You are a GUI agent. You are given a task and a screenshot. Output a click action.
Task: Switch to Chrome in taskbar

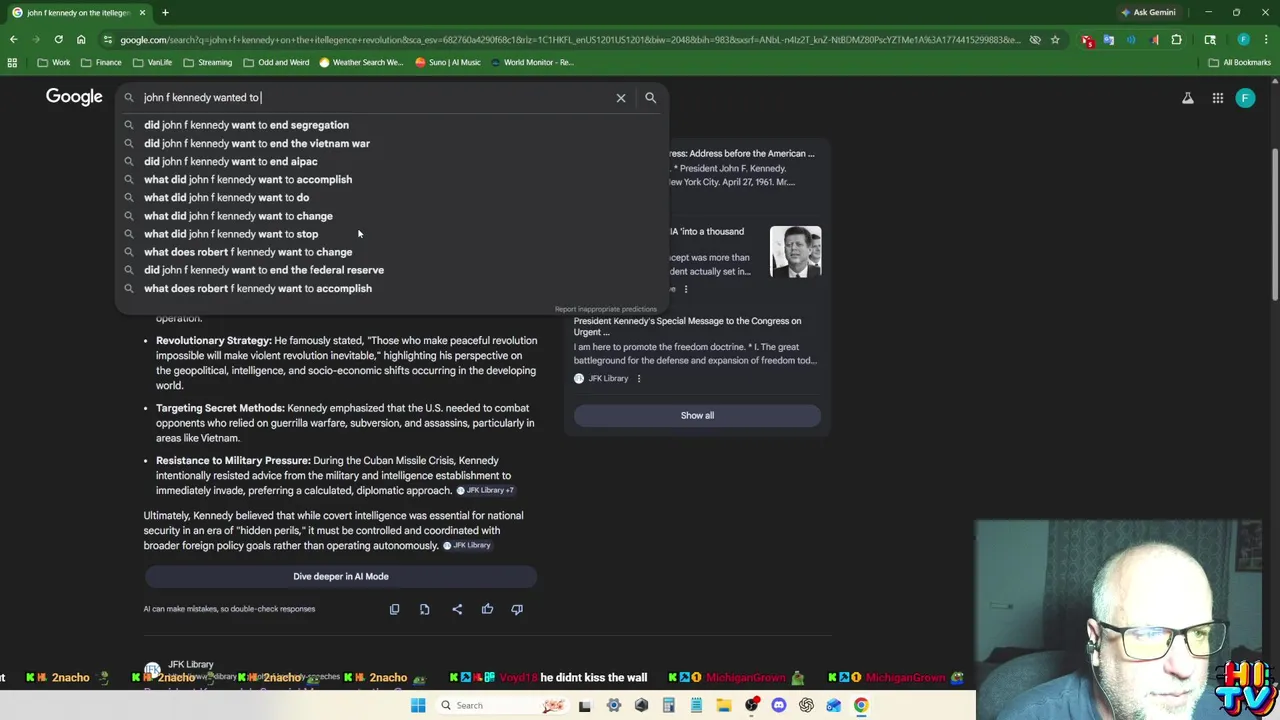(861, 705)
